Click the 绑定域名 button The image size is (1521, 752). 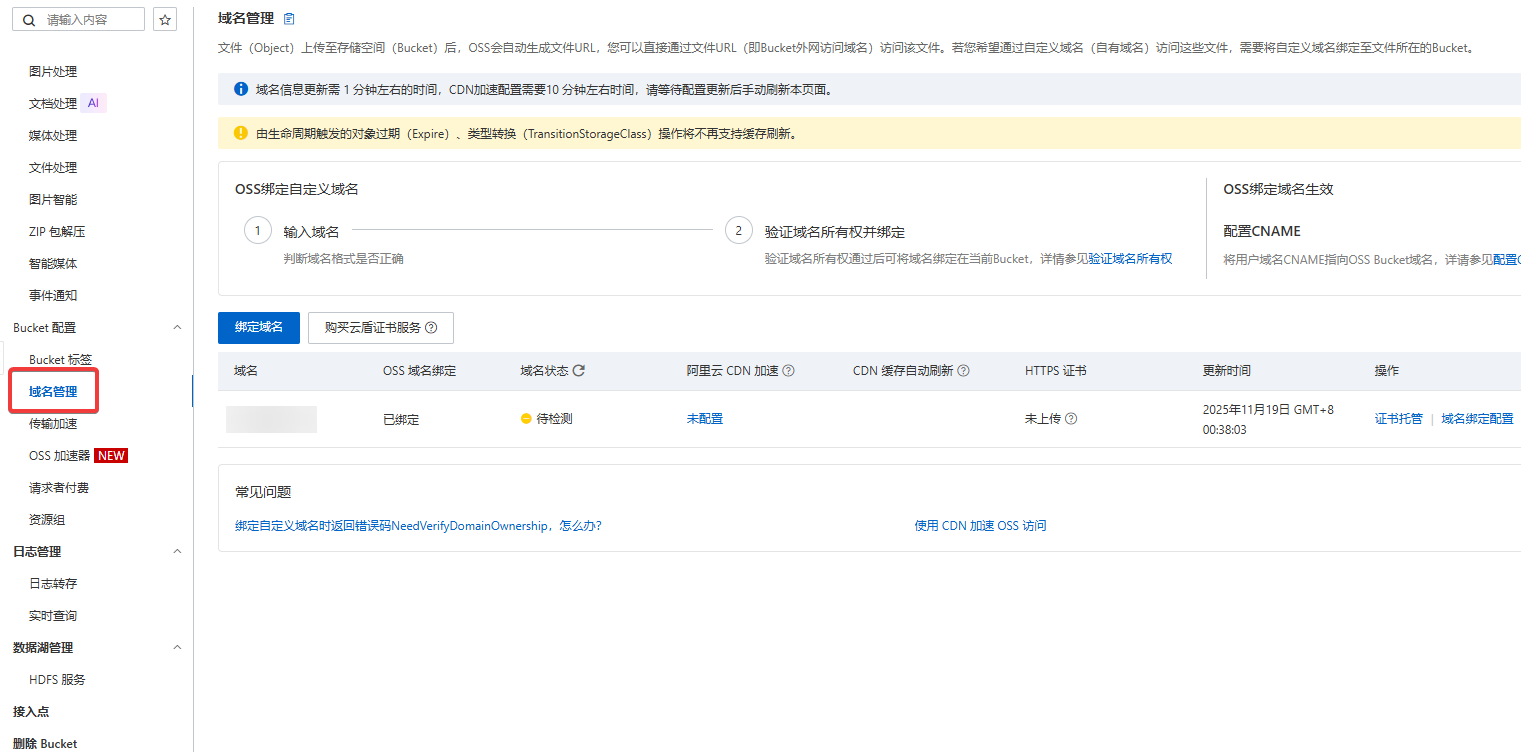(x=258, y=327)
